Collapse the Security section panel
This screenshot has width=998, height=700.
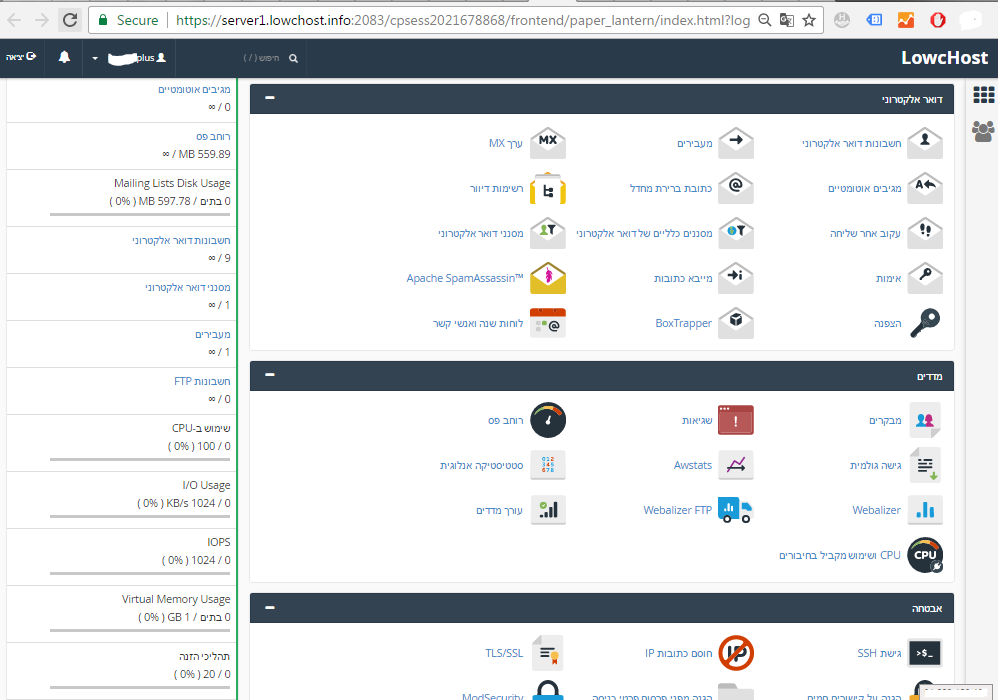270,607
